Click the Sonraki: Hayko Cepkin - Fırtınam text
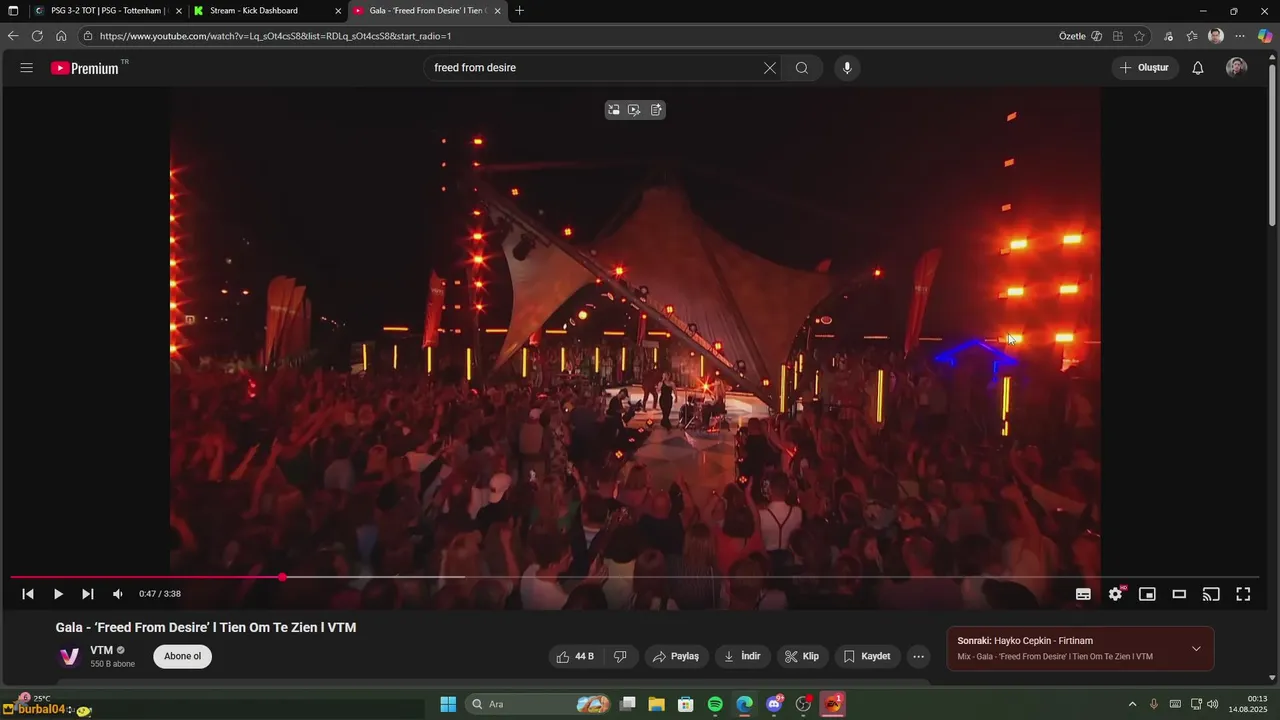Image resolution: width=1280 pixels, height=720 pixels. point(1025,641)
